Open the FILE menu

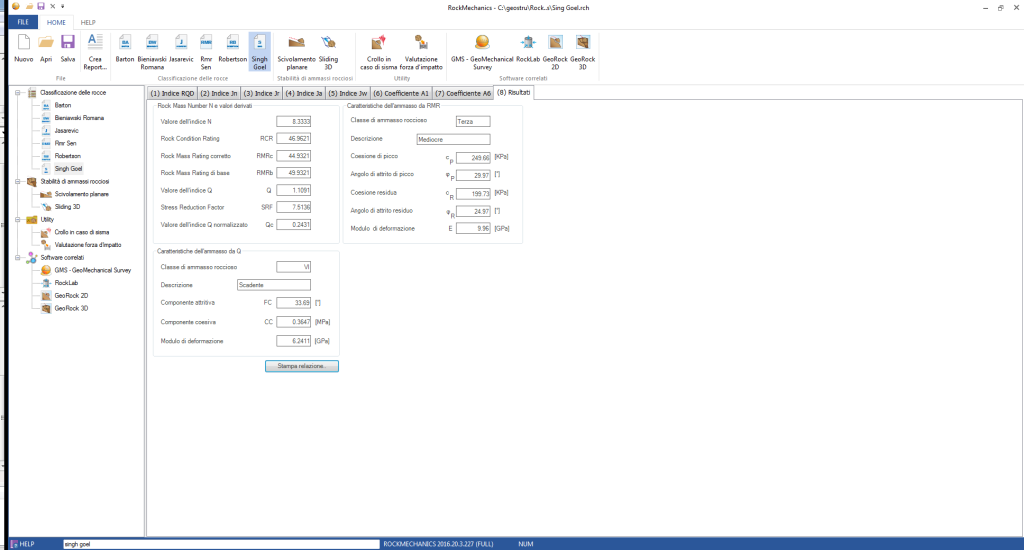[22, 21]
